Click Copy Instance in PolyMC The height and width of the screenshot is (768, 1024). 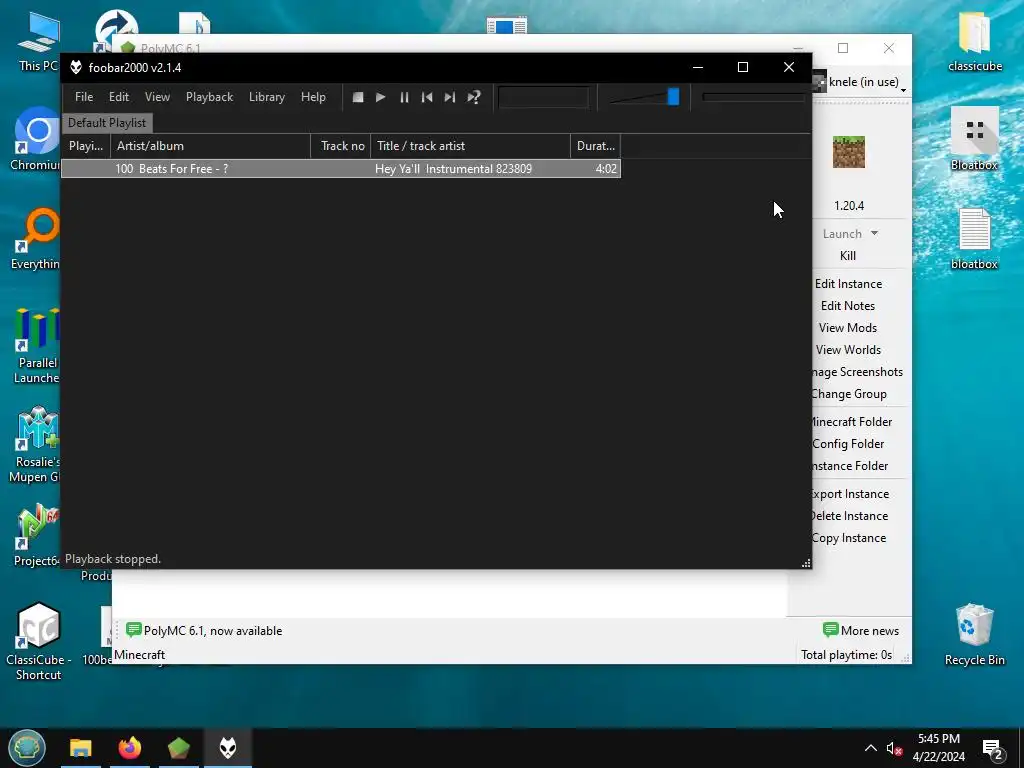tap(850, 538)
